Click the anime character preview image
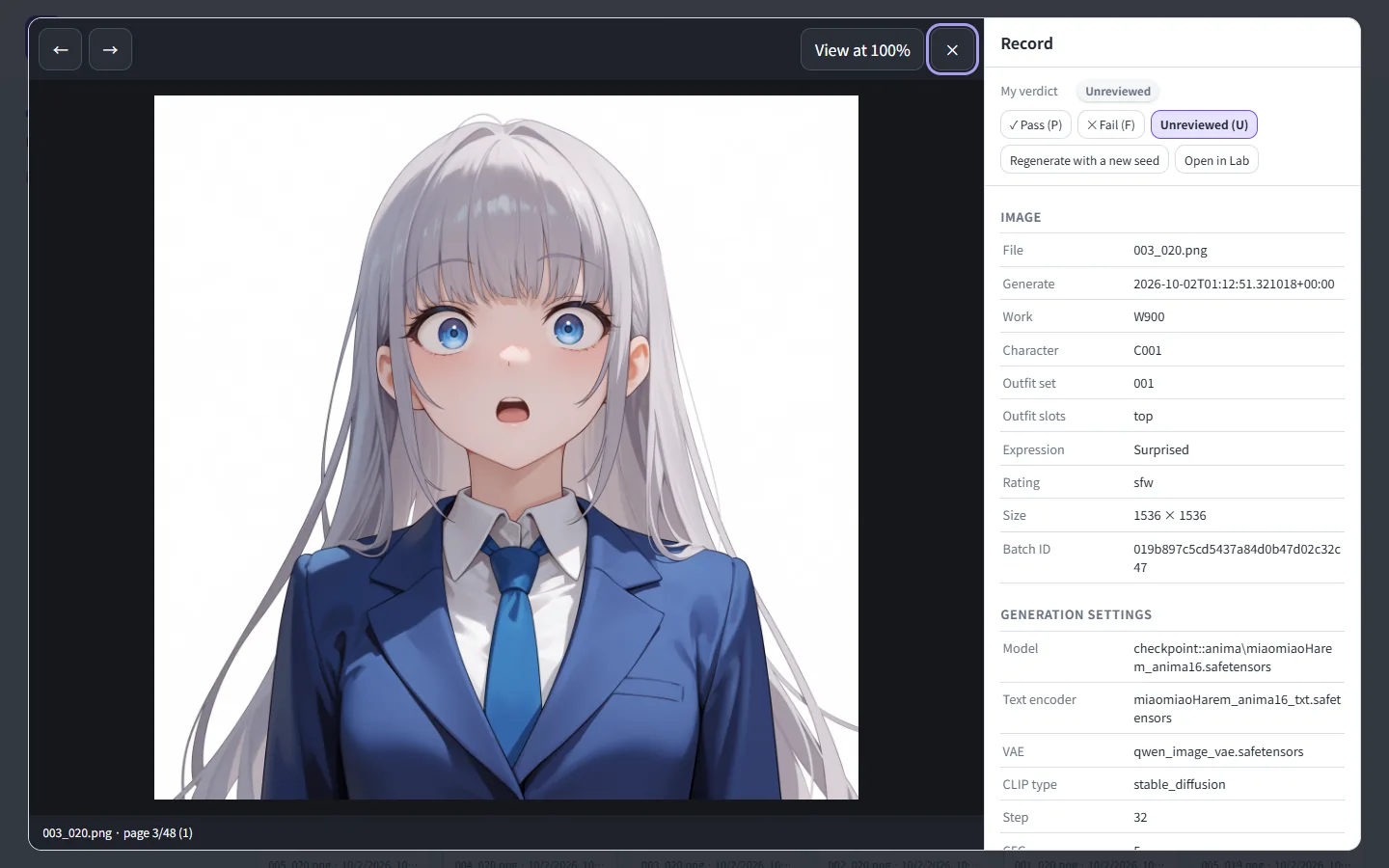This screenshot has height=868, width=1389. [506, 447]
